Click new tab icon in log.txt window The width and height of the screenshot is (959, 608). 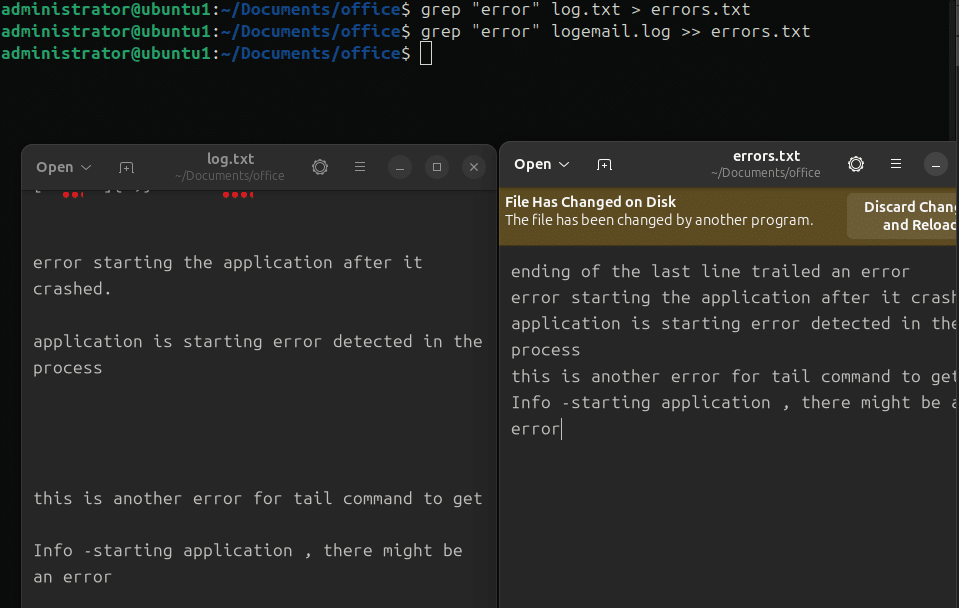(x=127, y=168)
